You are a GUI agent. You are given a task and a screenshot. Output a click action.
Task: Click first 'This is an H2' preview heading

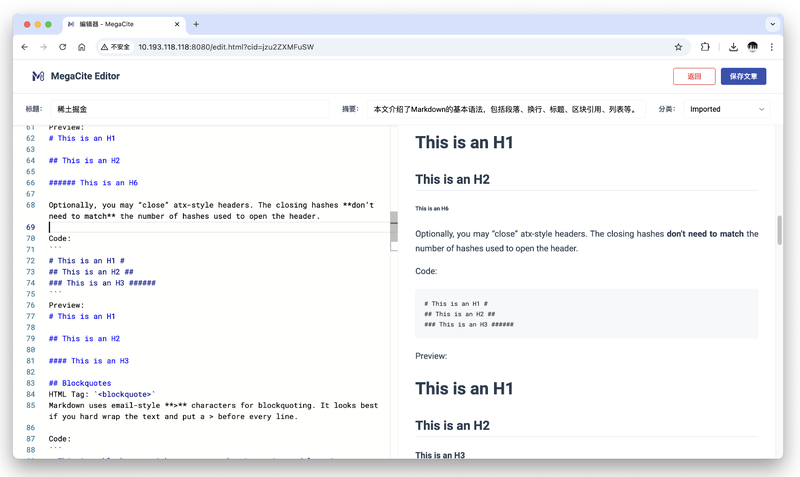click(453, 180)
